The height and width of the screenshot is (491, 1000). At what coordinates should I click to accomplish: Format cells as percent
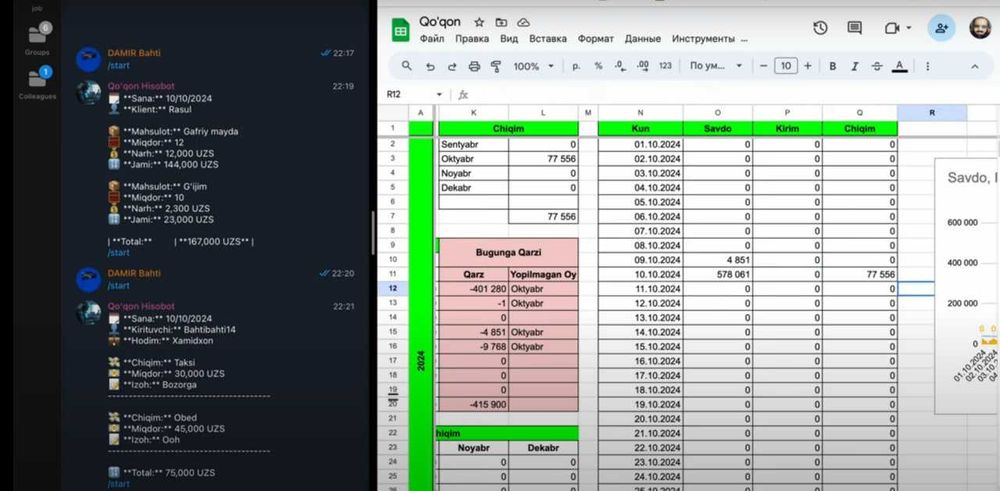tap(598, 66)
